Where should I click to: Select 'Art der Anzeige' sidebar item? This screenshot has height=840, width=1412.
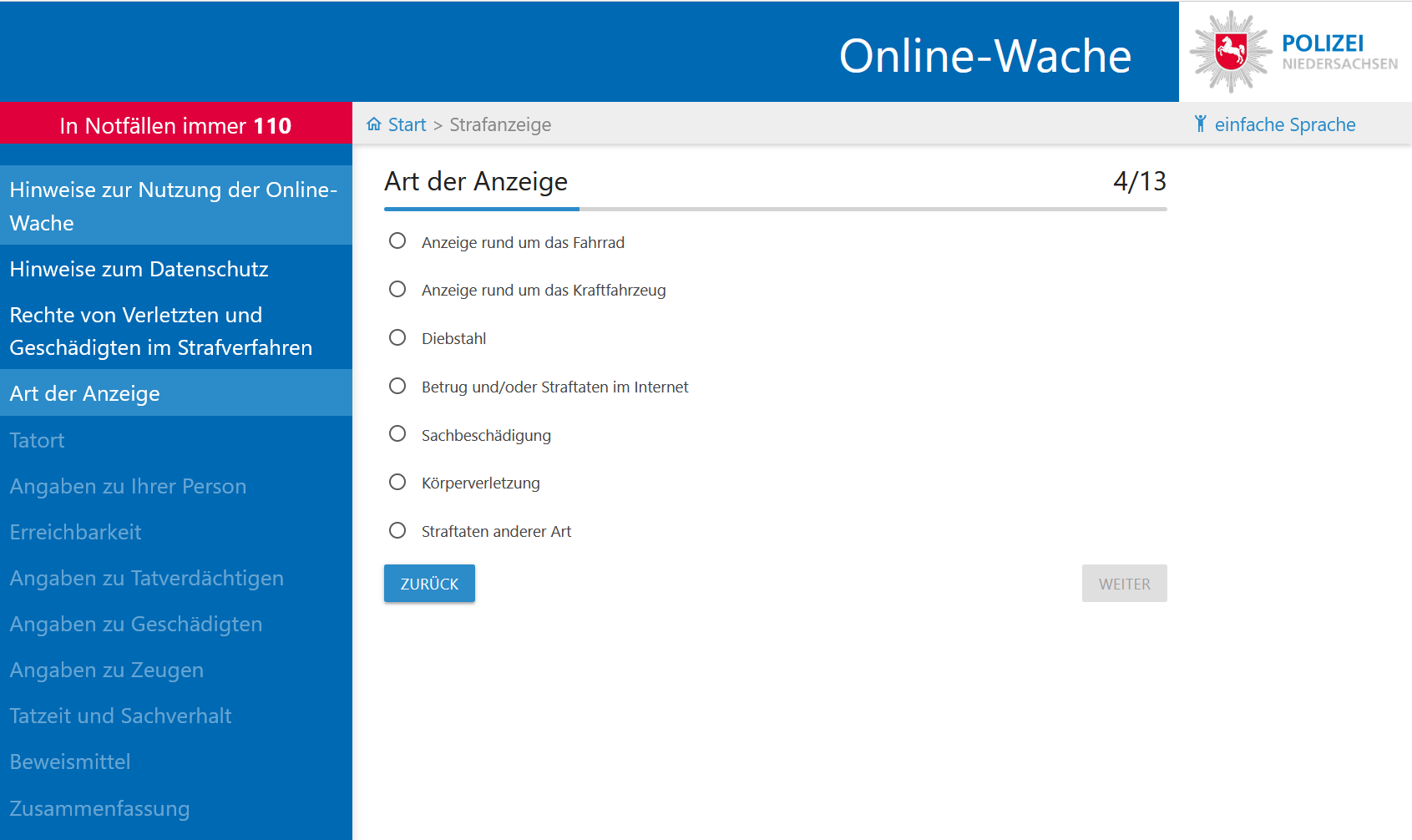tap(176, 393)
